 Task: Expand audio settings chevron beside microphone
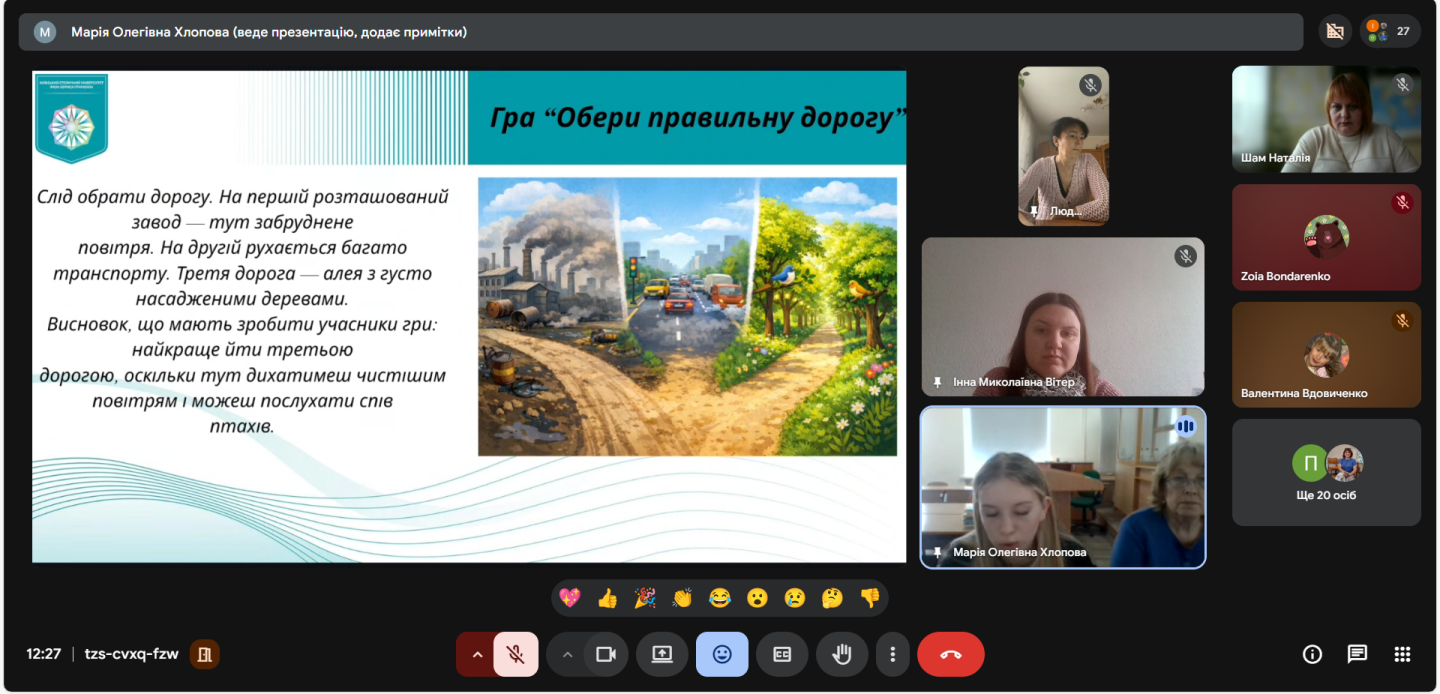477,654
